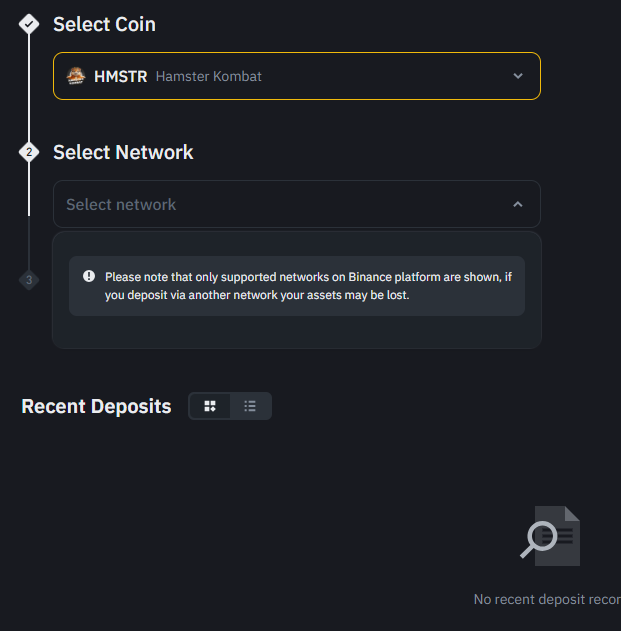Switch Recent Deposits to grid view
The height and width of the screenshot is (631, 621).
click(x=210, y=406)
